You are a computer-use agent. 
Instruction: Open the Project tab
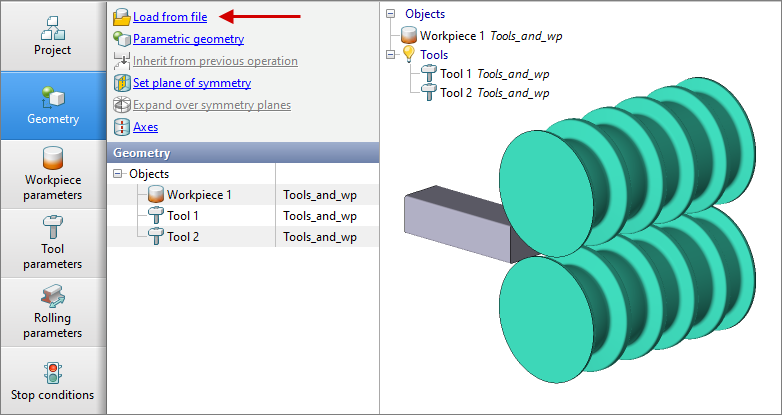52,36
